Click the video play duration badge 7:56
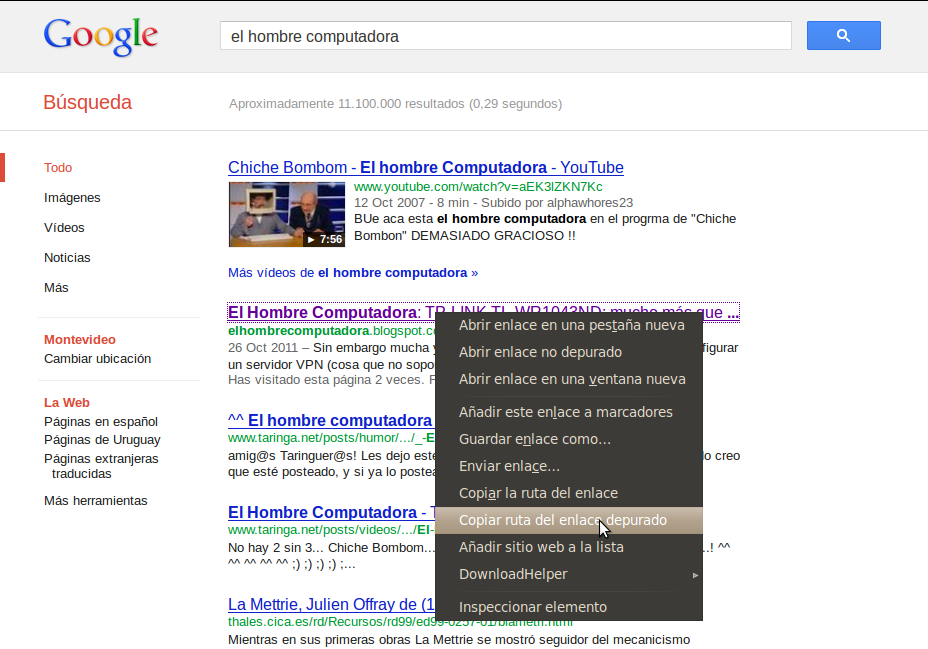The image size is (928, 649). [x=324, y=239]
